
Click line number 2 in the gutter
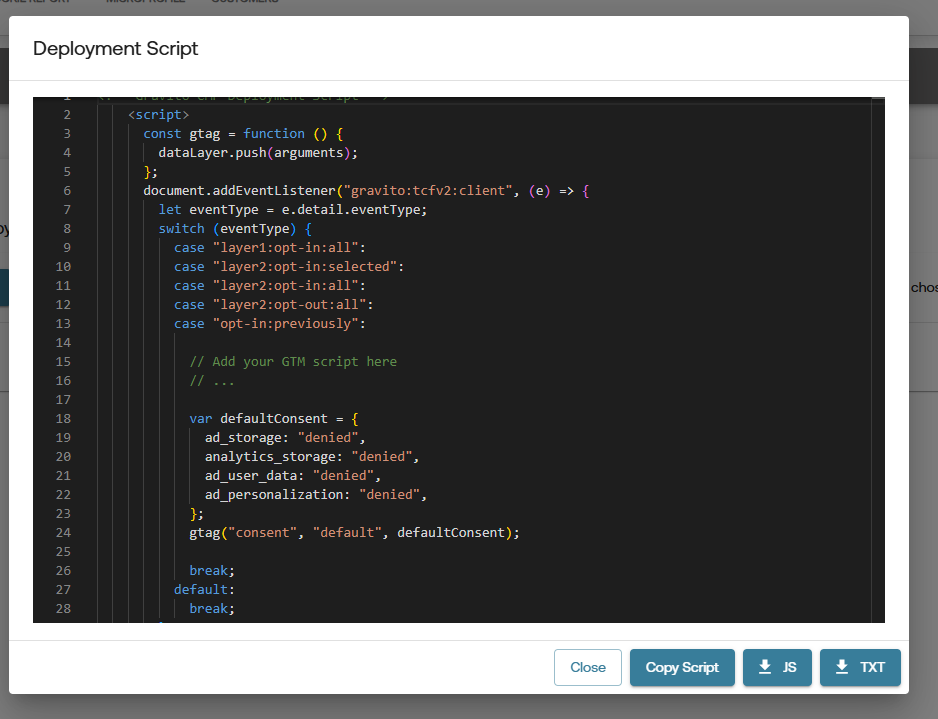click(x=67, y=115)
